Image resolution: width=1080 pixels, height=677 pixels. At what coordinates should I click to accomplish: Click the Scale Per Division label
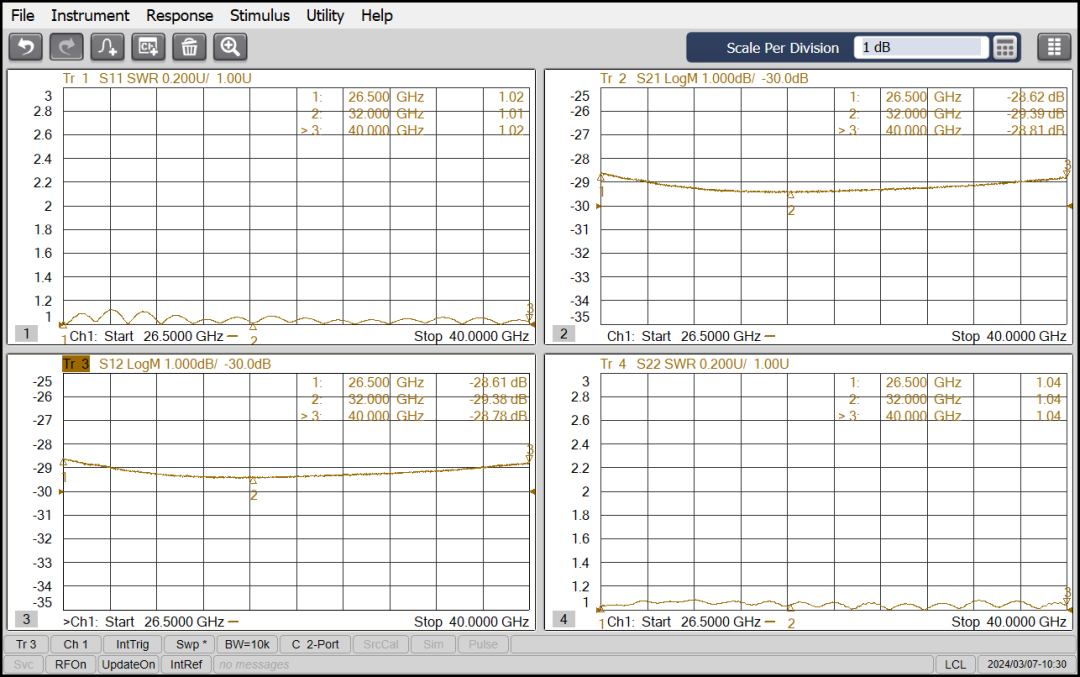coord(782,48)
